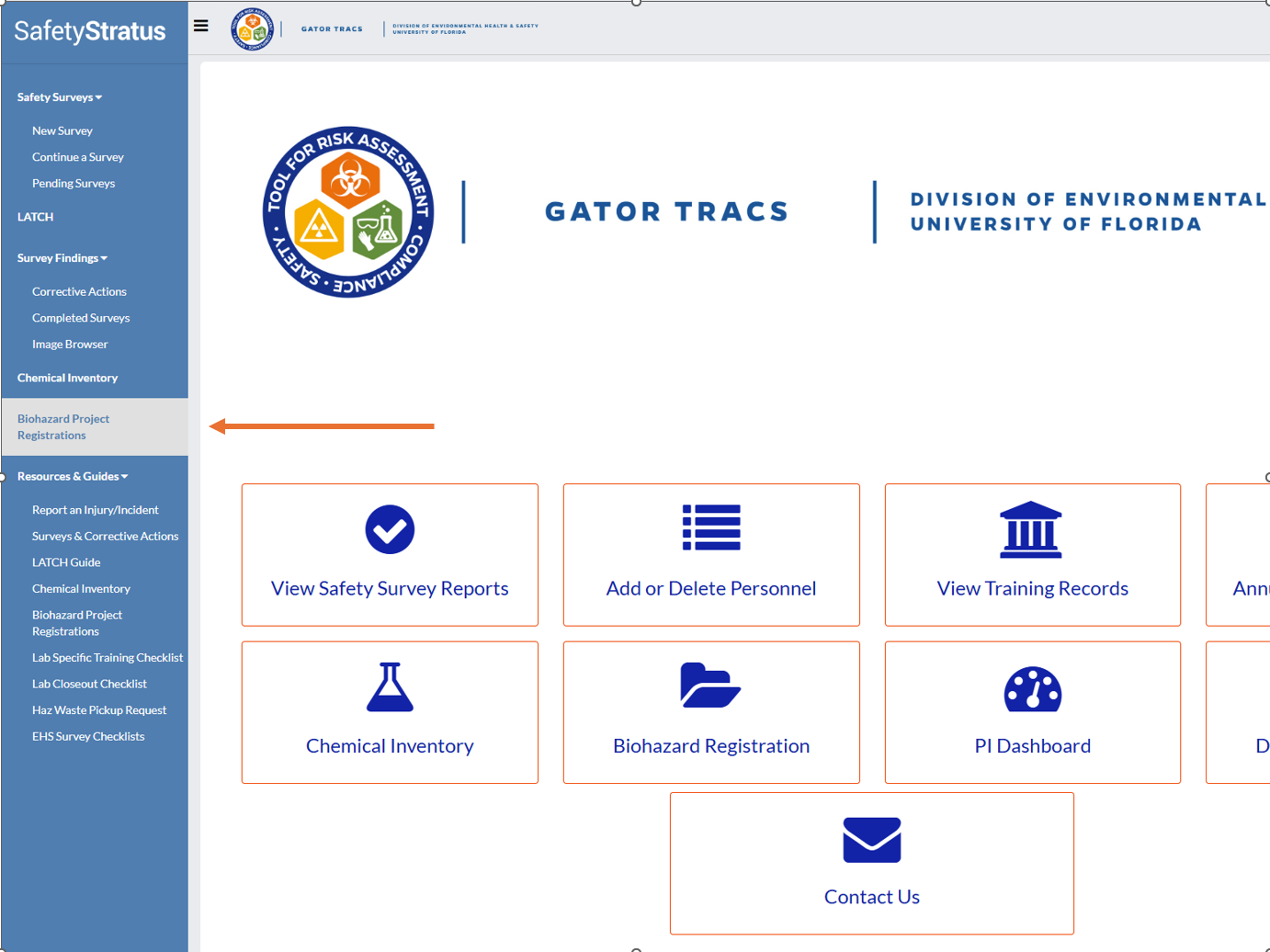Open Lab Specific Training Checklist link
1270x952 pixels.
pos(108,658)
